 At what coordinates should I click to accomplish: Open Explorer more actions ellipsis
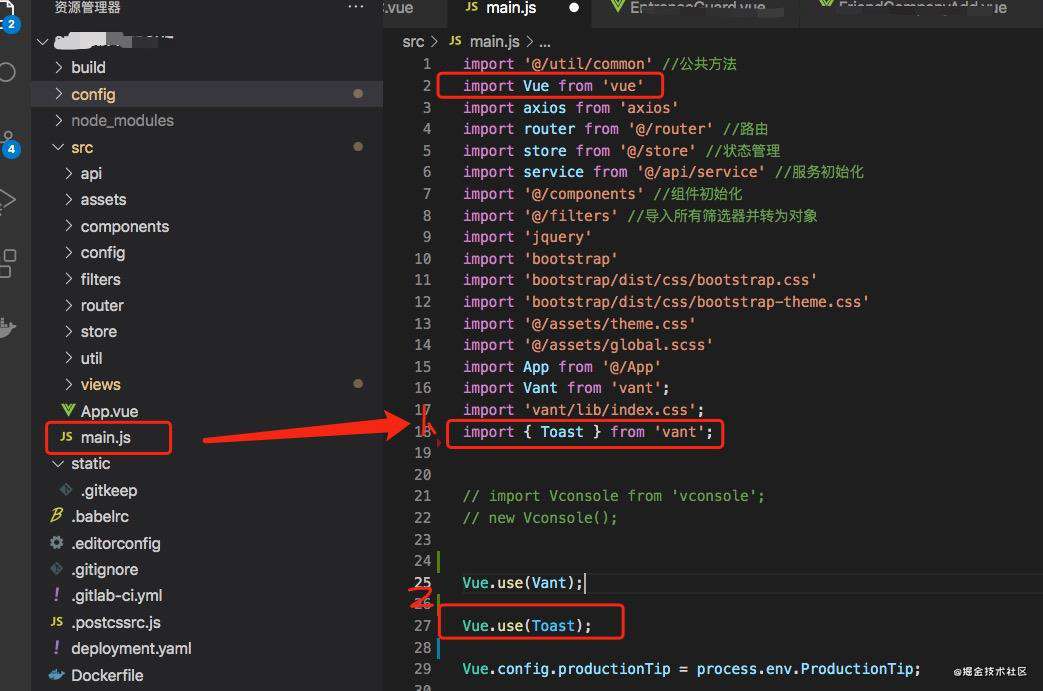click(x=356, y=7)
